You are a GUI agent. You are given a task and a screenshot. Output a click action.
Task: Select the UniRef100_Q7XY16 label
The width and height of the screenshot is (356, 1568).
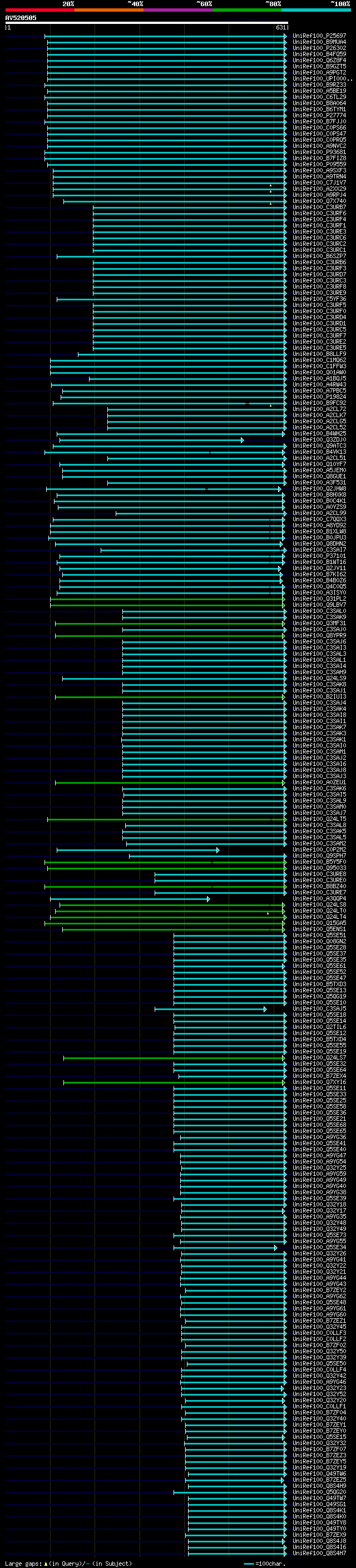[x=319, y=1082]
